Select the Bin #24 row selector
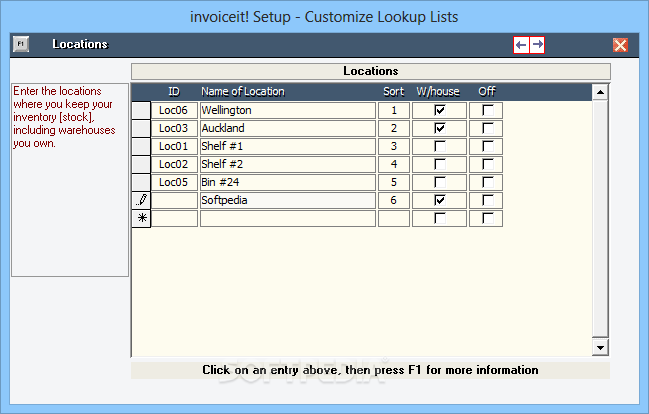649x414 pixels. coord(141,183)
